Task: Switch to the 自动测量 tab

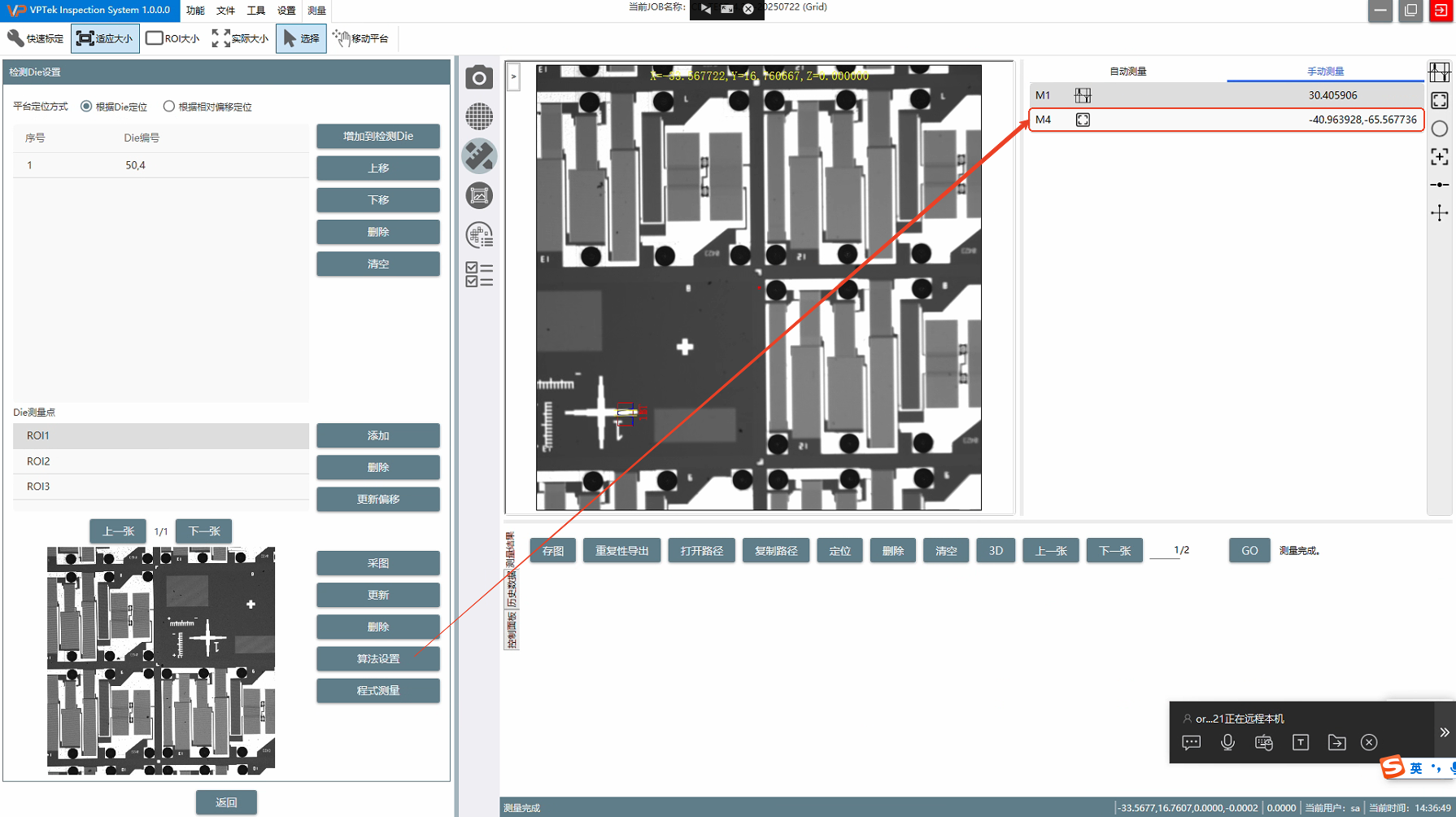Action: (1127, 72)
